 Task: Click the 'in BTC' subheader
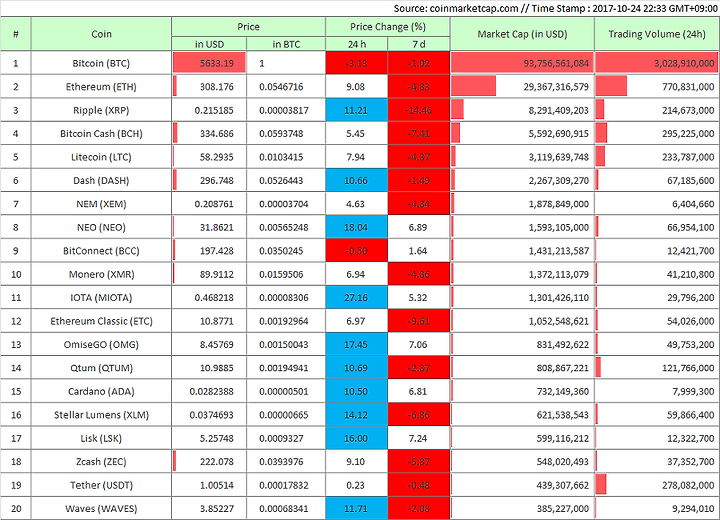pyautogui.click(x=286, y=44)
